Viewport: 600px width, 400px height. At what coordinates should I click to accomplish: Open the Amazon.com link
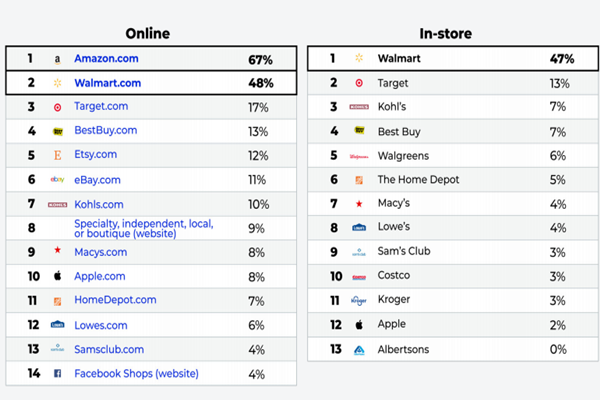(x=106, y=59)
